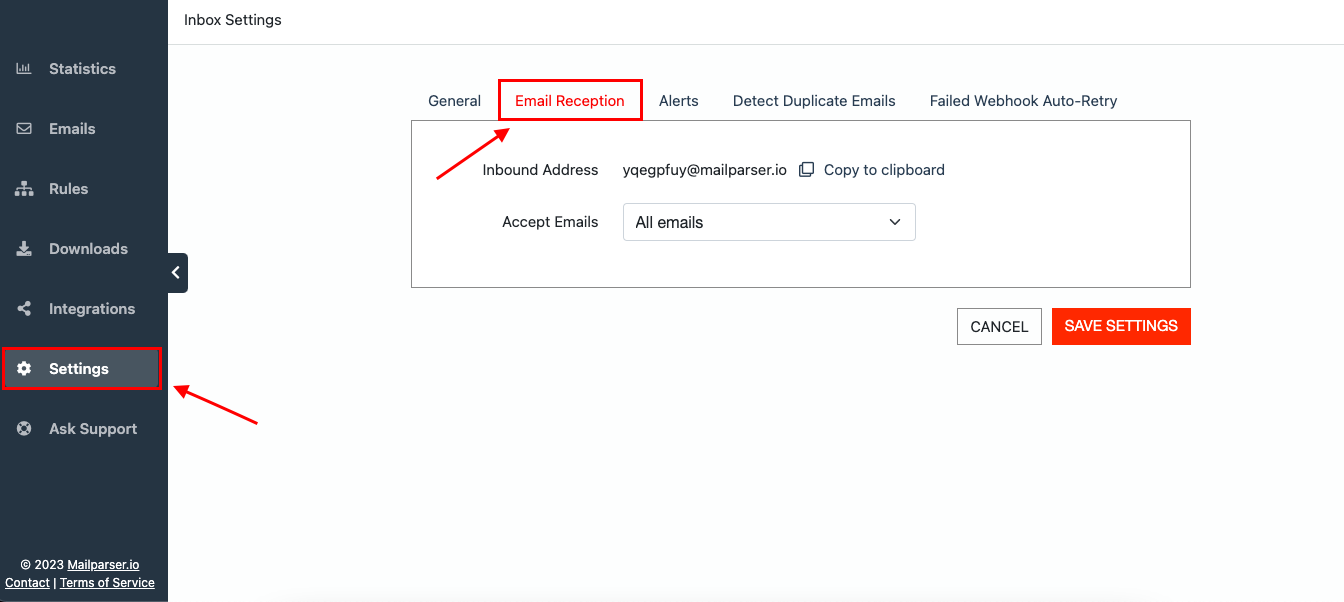The width and height of the screenshot is (1344, 602).
Task: Click the Inbox Settings page title
Action: (233, 20)
